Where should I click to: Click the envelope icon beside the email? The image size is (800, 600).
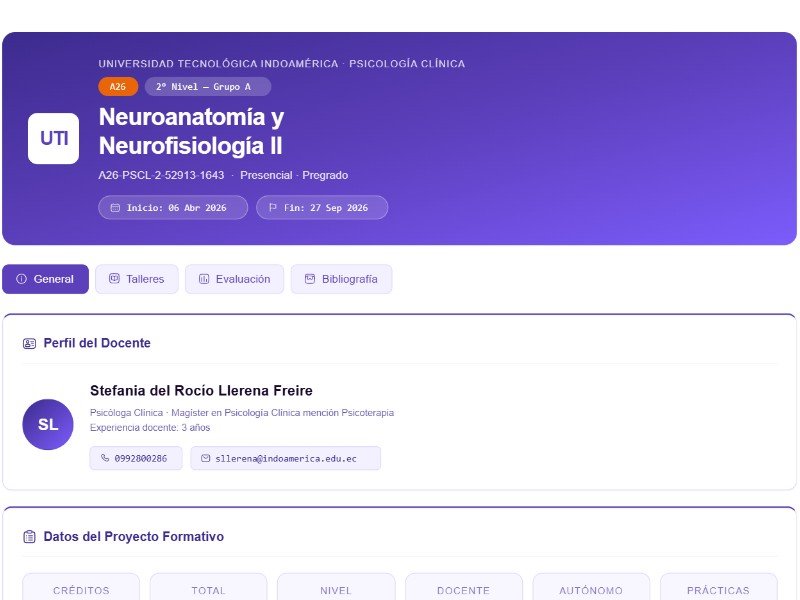[x=206, y=458]
